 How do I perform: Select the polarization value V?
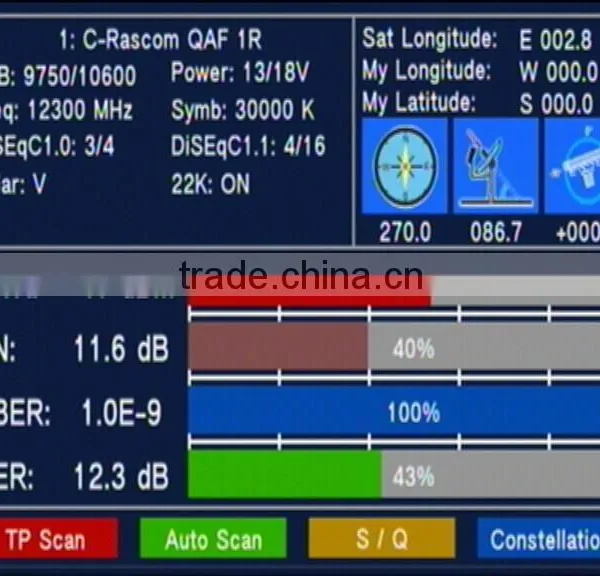(x=39, y=184)
